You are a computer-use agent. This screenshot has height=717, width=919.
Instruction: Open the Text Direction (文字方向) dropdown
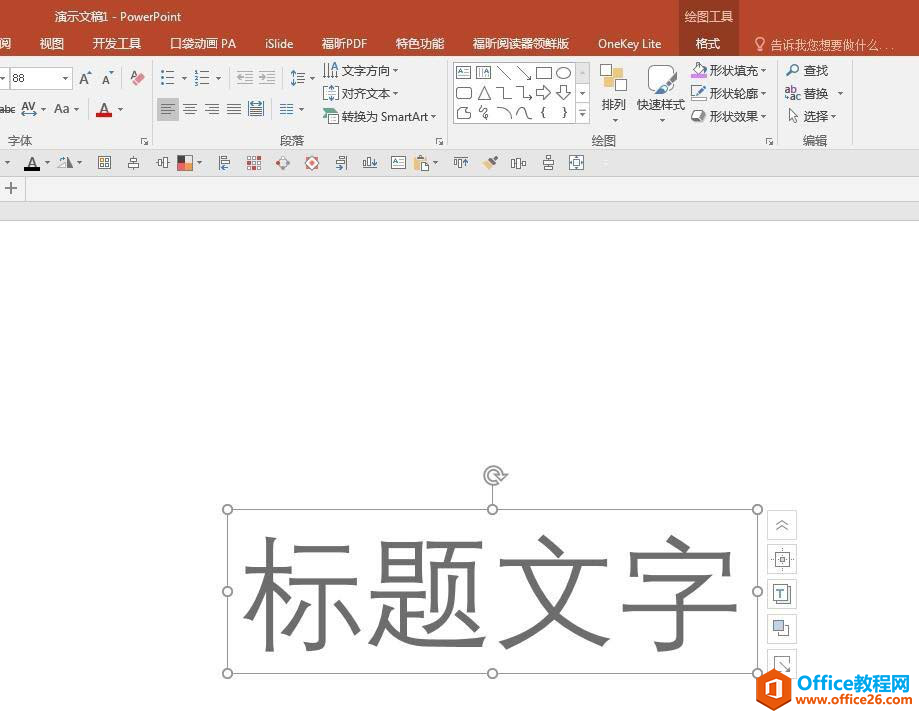(x=361, y=71)
